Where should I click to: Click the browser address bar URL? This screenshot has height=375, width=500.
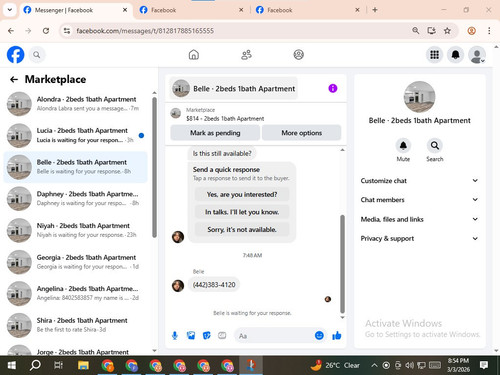145,31
